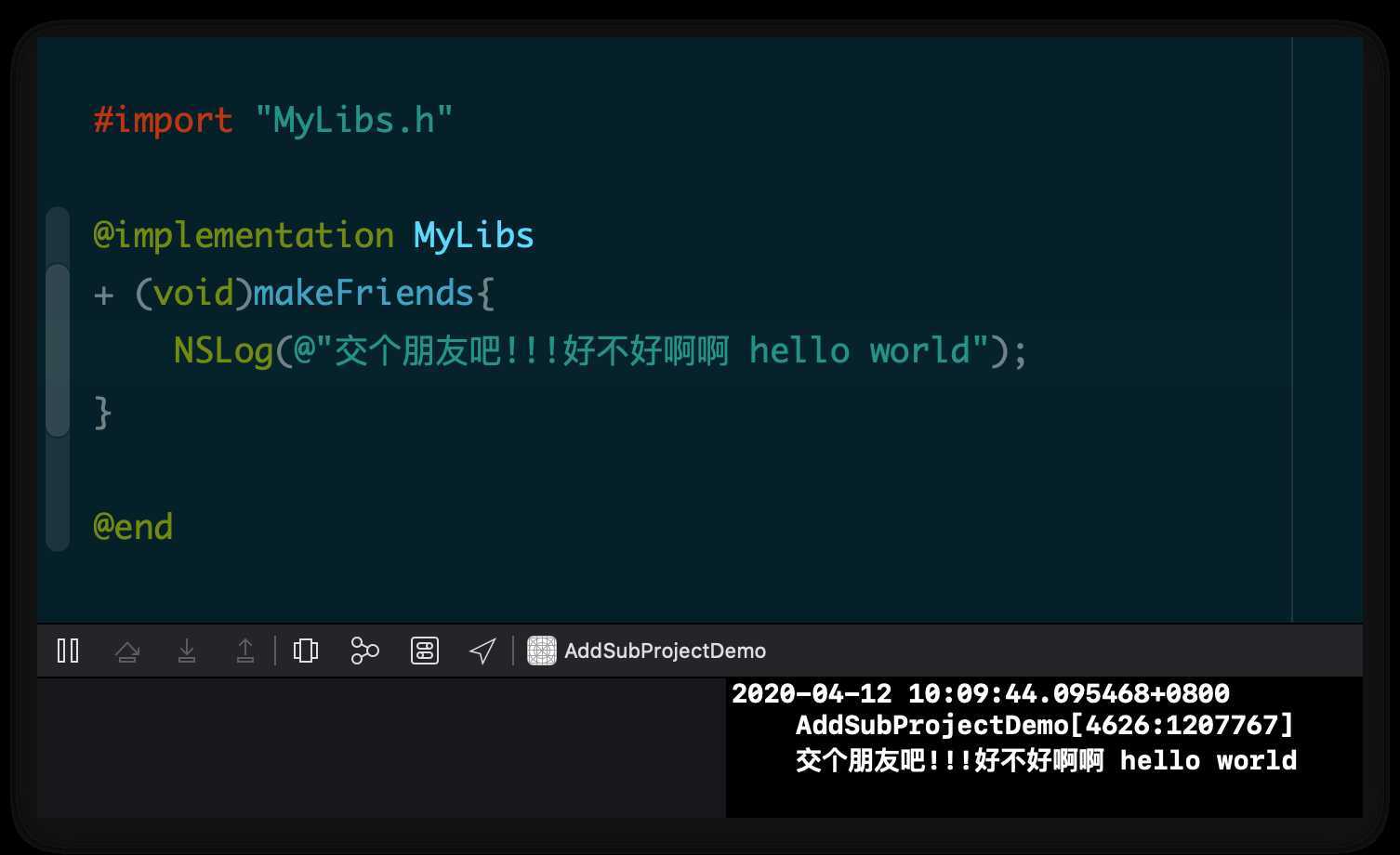Open the Debug View Hierarchy tool
1400x855 pixels.
point(306,651)
